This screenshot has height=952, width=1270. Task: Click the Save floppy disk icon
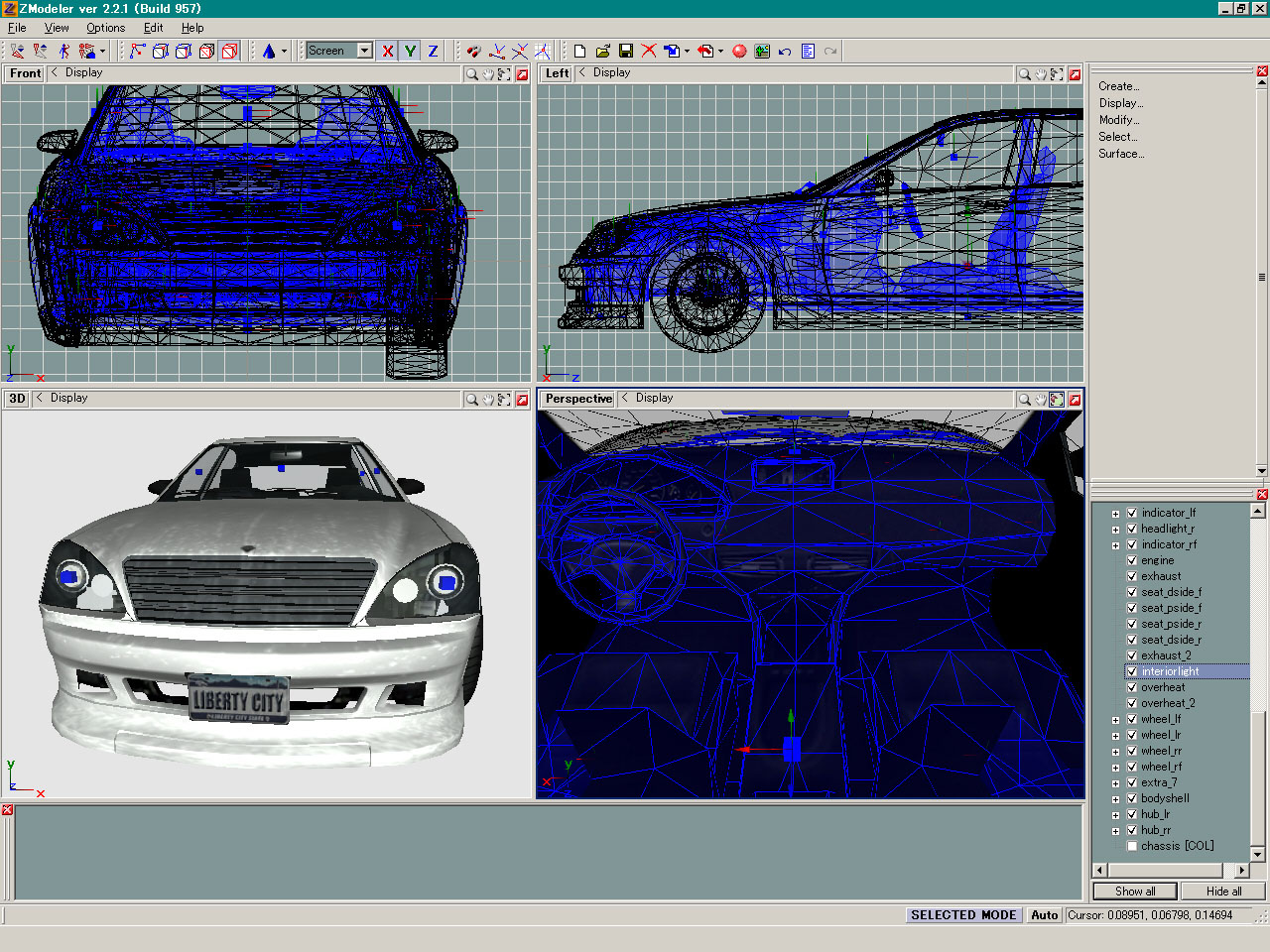(x=625, y=51)
